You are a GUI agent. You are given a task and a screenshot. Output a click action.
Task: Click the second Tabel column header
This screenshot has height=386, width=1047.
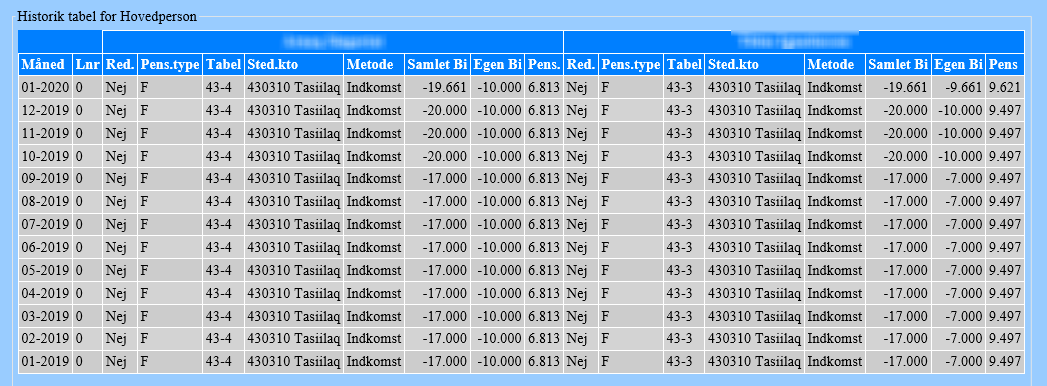coord(684,65)
